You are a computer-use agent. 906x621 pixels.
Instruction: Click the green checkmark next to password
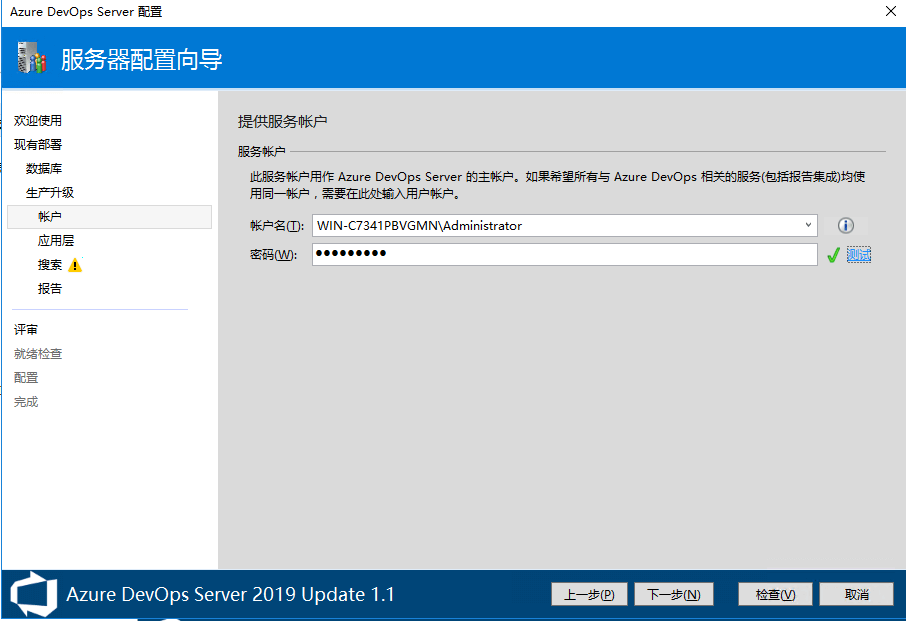[x=833, y=255]
